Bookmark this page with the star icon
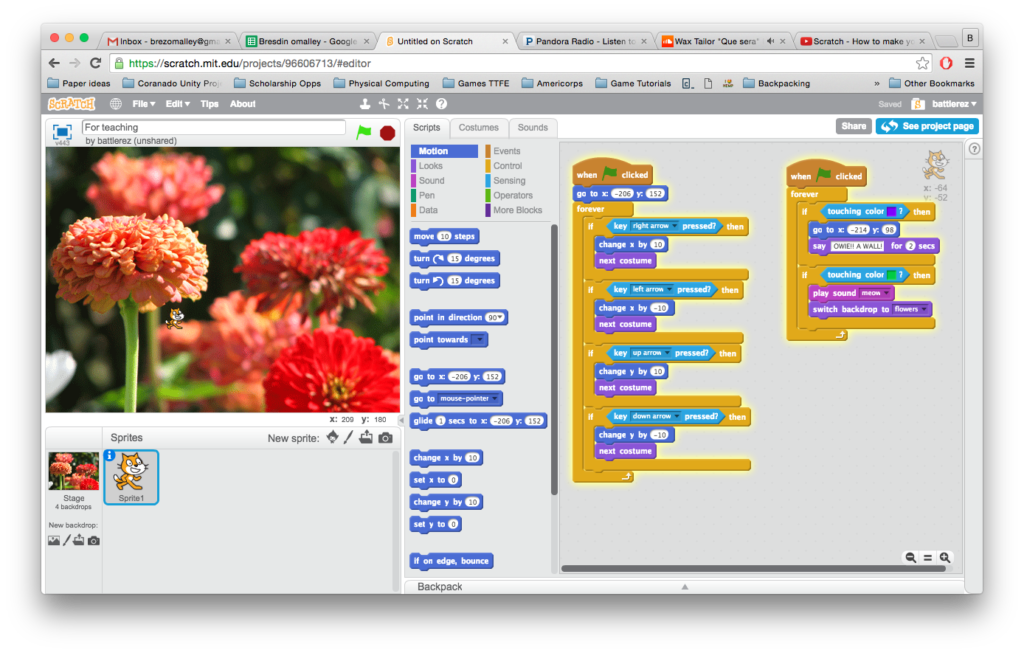Viewport: 1024px width, 653px height. [x=922, y=63]
